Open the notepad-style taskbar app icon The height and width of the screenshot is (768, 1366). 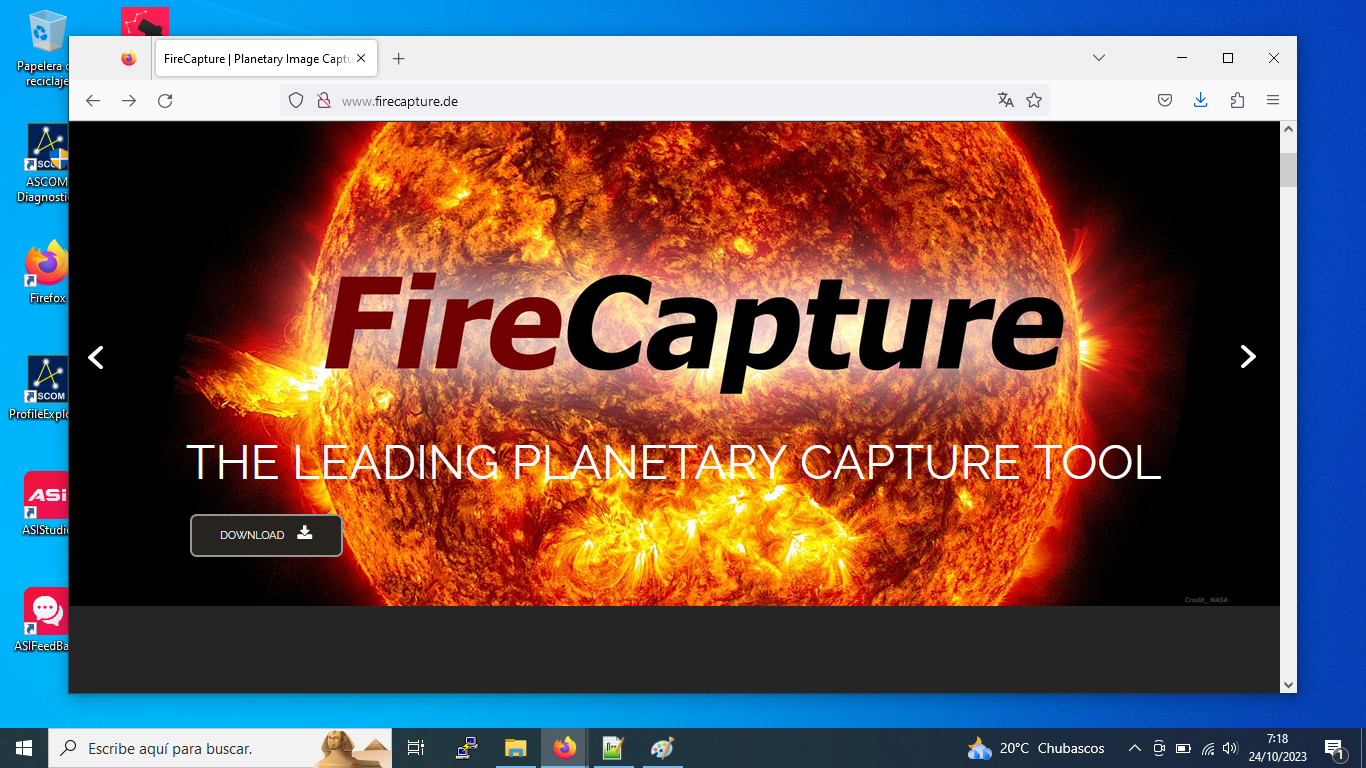[x=613, y=748]
